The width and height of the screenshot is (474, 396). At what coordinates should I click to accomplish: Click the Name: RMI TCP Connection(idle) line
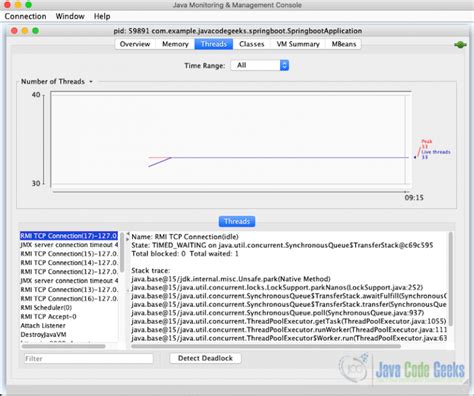(185, 237)
